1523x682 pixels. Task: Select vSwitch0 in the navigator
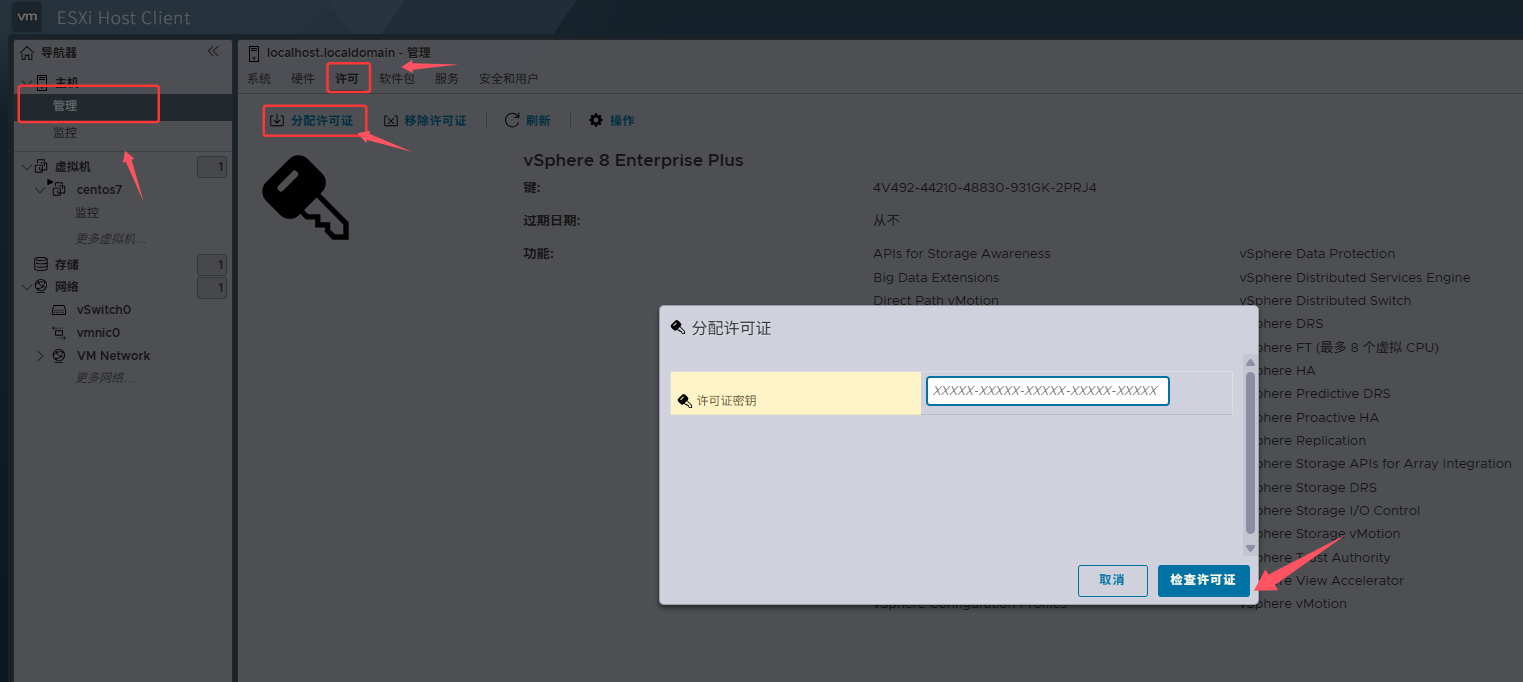pyautogui.click(x=104, y=310)
